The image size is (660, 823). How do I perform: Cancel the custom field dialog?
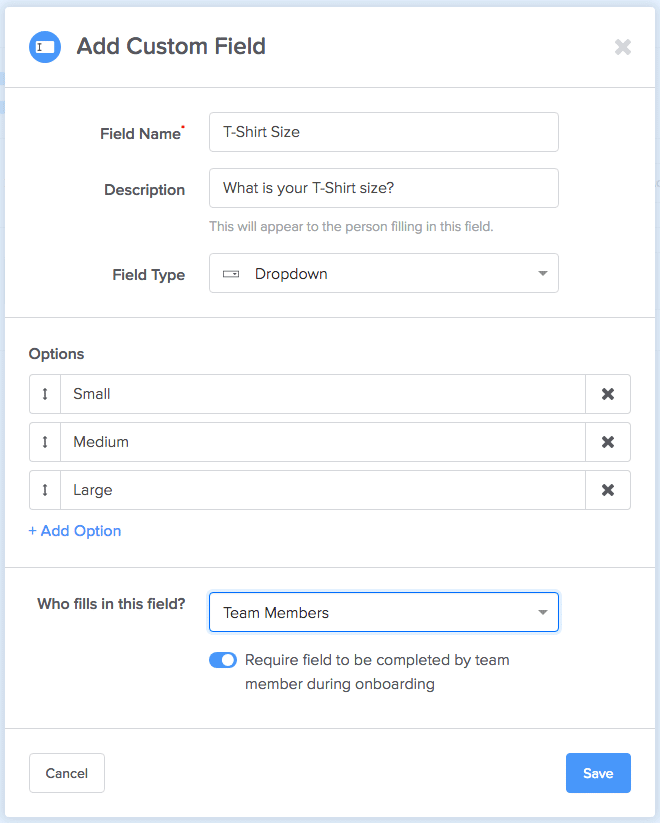pyautogui.click(x=66, y=773)
